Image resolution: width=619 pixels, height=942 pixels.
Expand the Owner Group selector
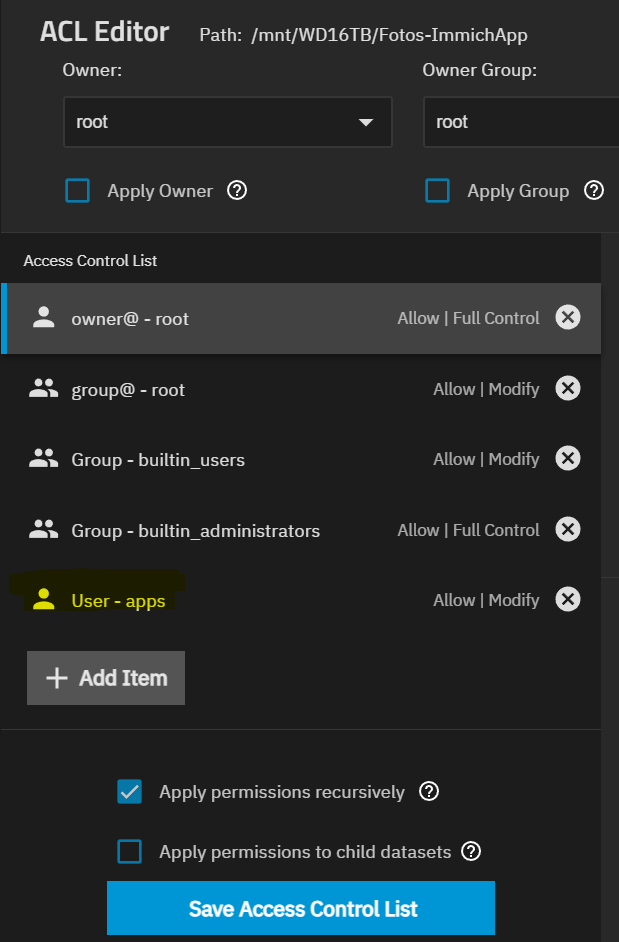(x=520, y=122)
